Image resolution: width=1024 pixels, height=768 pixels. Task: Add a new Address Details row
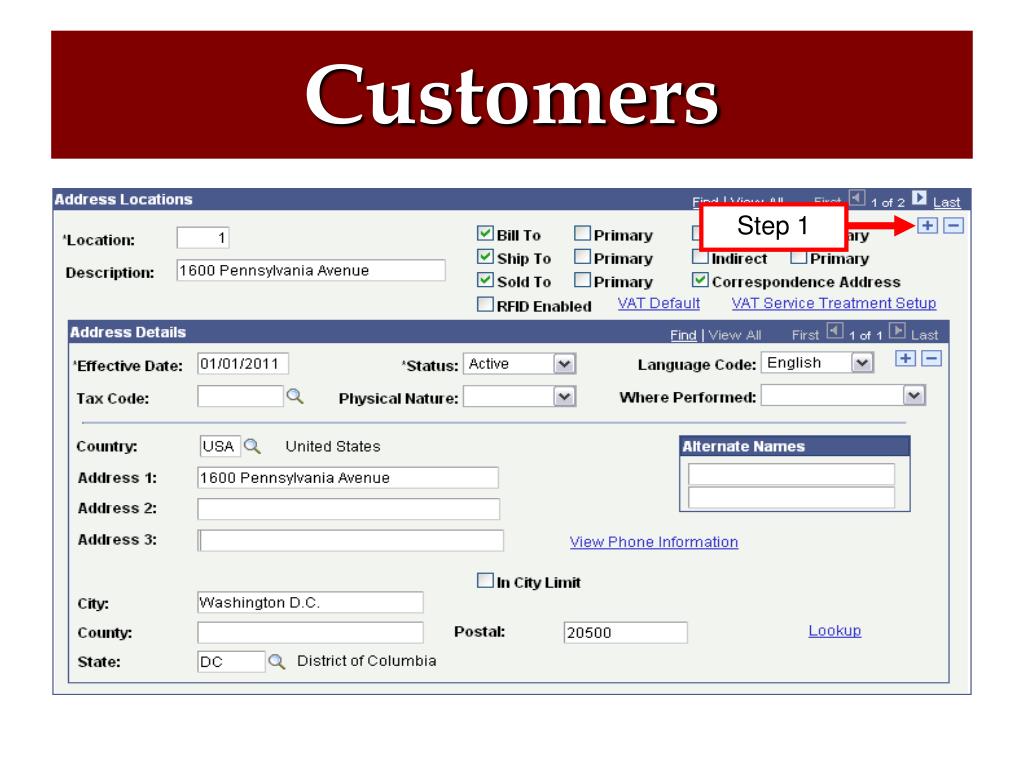click(x=905, y=359)
